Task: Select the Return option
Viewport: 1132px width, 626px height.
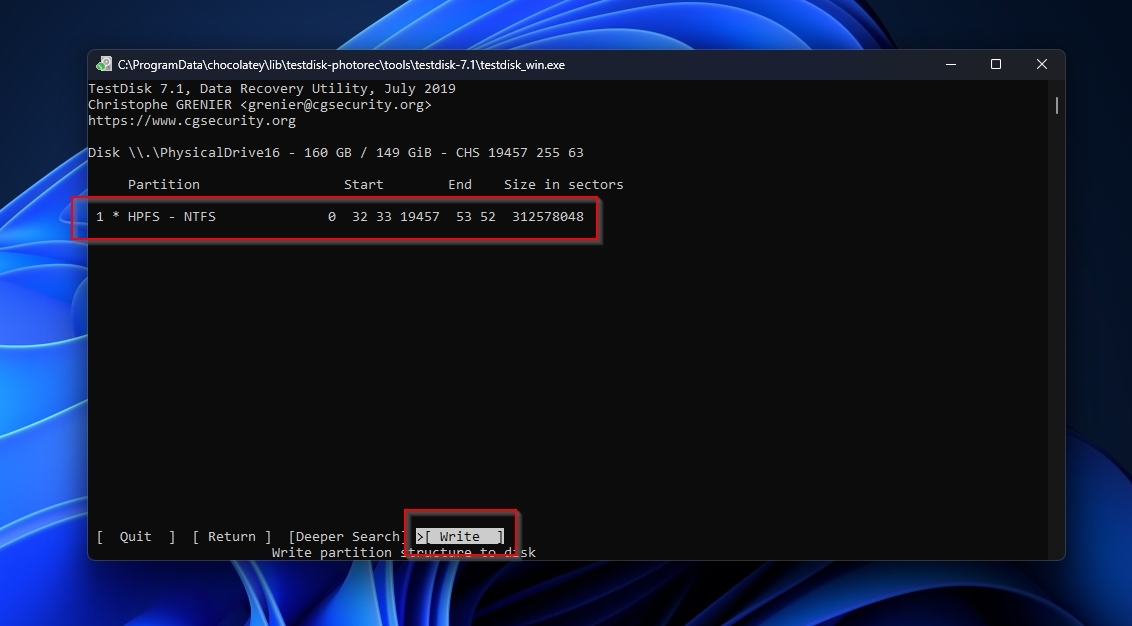Action: click(x=231, y=536)
